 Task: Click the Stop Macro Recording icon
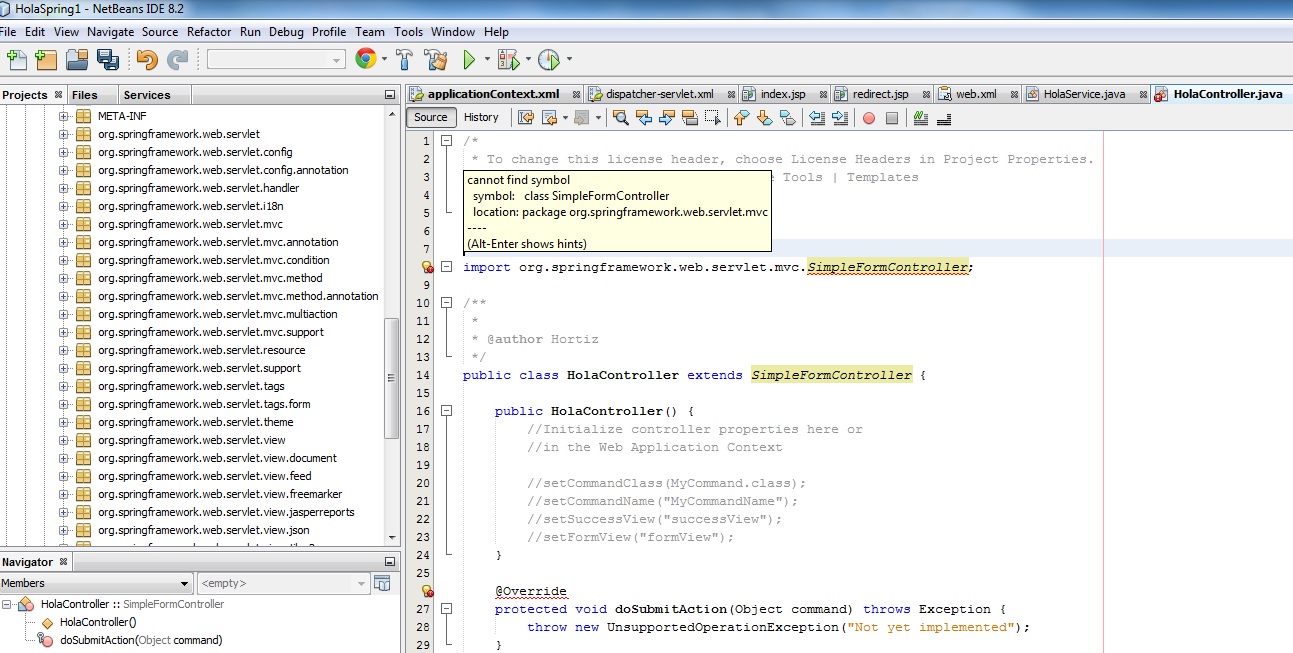[892, 118]
